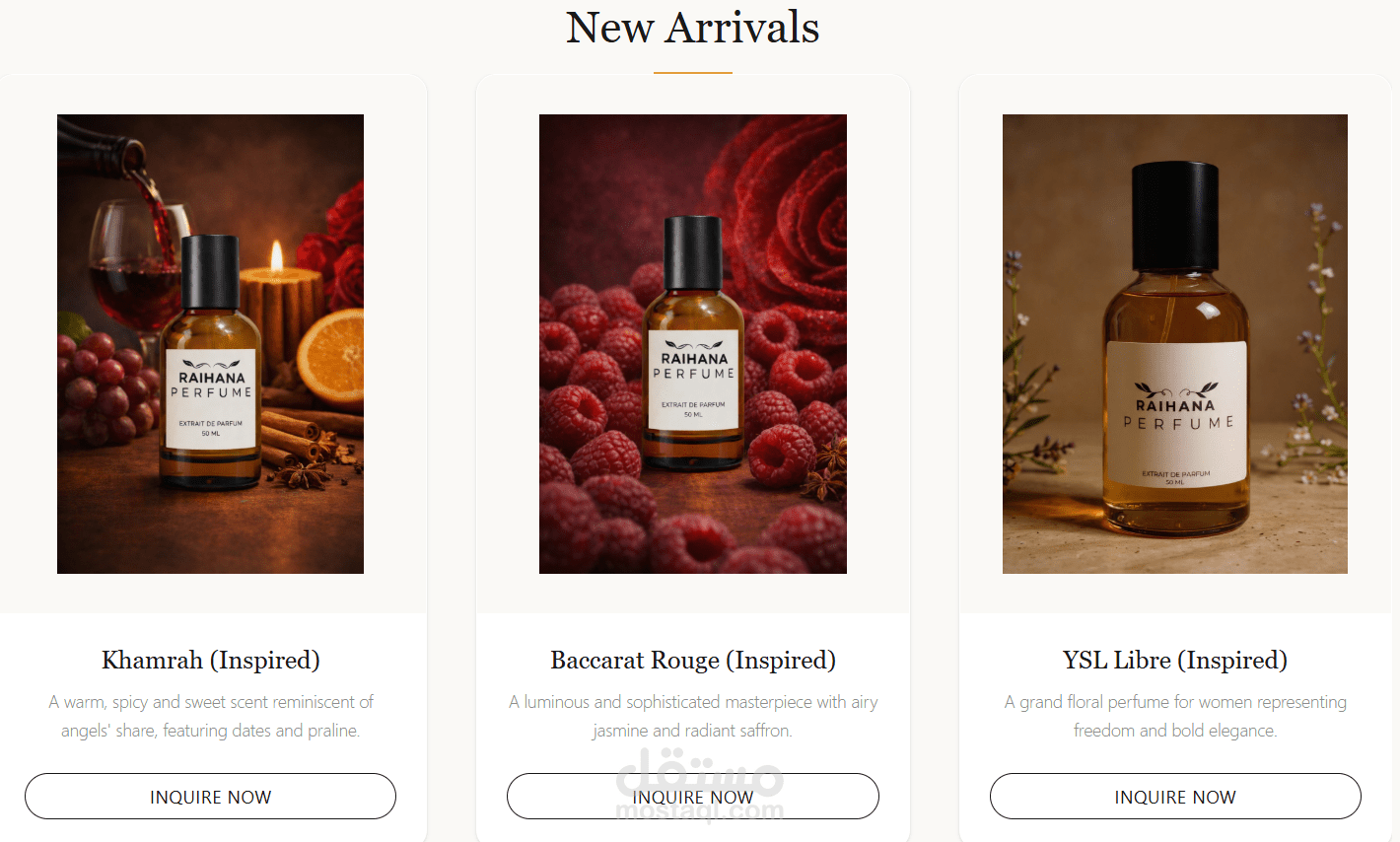The width and height of the screenshot is (1400, 842).
Task: Click the New Arrivals section heading
Action: pyautogui.click(x=693, y=28)
